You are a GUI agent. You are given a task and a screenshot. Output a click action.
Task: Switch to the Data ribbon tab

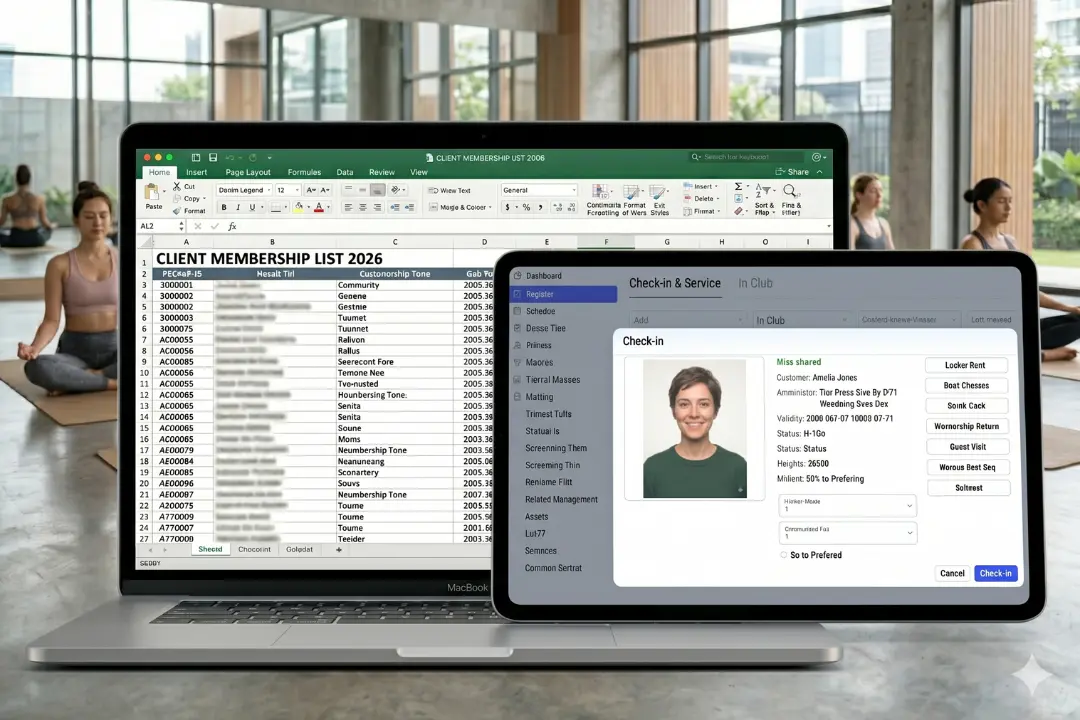(x=345, y=172)
